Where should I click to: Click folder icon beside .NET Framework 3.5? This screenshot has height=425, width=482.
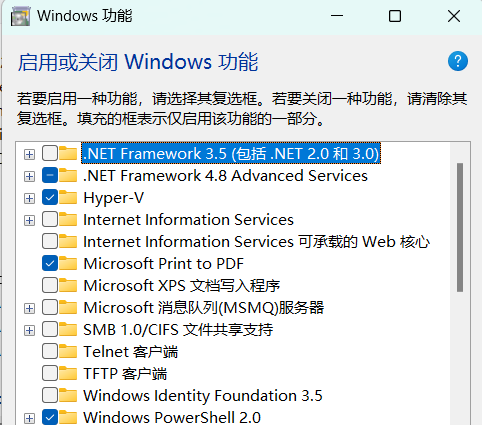[68, 153]
